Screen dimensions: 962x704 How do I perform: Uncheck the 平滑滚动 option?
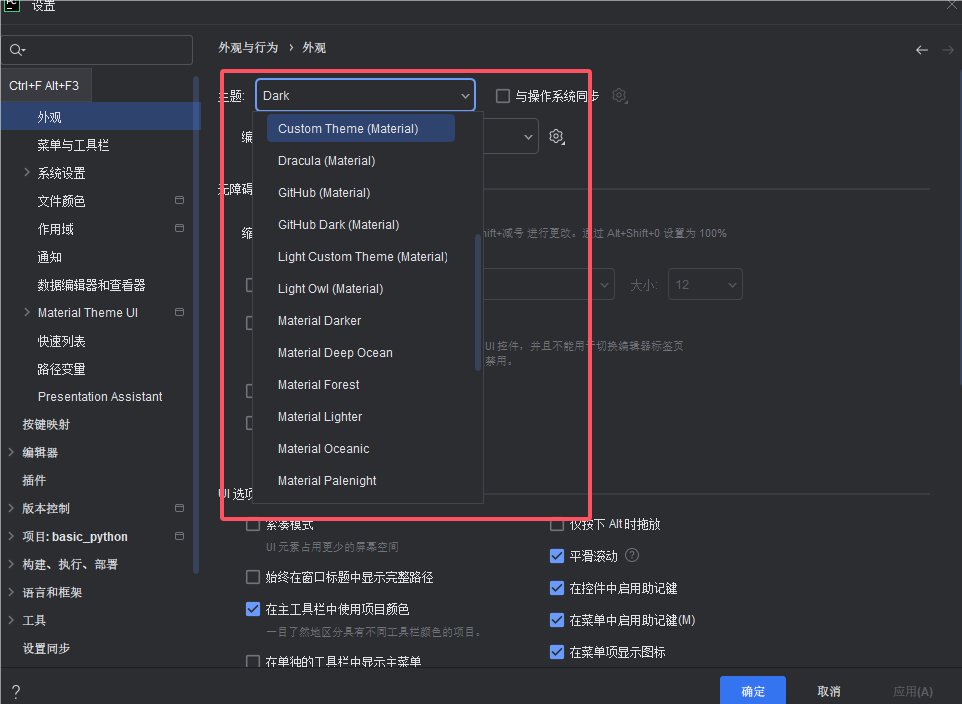pyautogui.click(x=556, y=556)
